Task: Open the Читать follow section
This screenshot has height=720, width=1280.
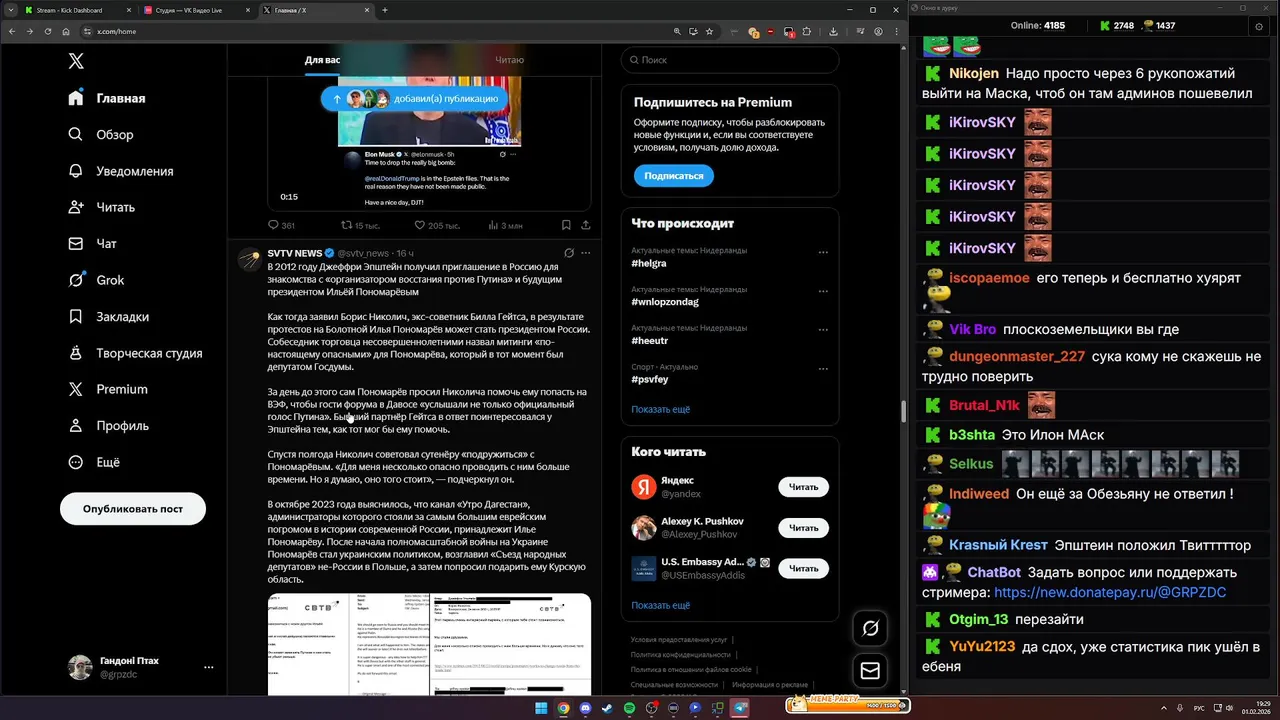Action: (x=102, y=207)
